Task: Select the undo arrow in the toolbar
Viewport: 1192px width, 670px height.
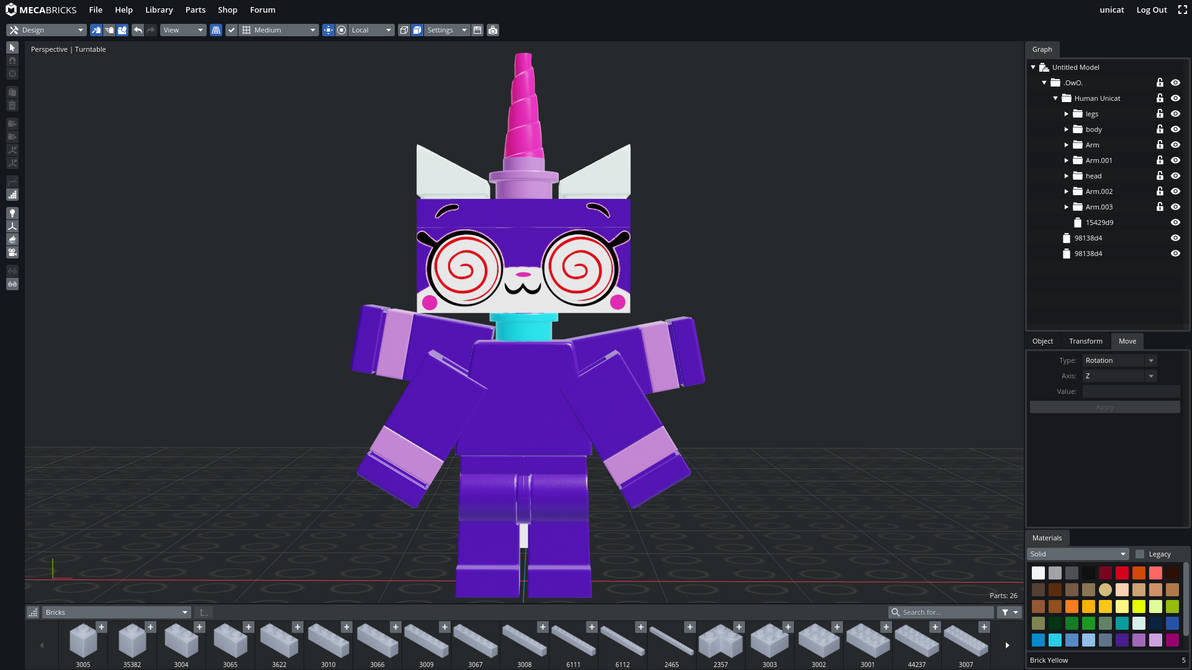Action: [x=137, y=30]
